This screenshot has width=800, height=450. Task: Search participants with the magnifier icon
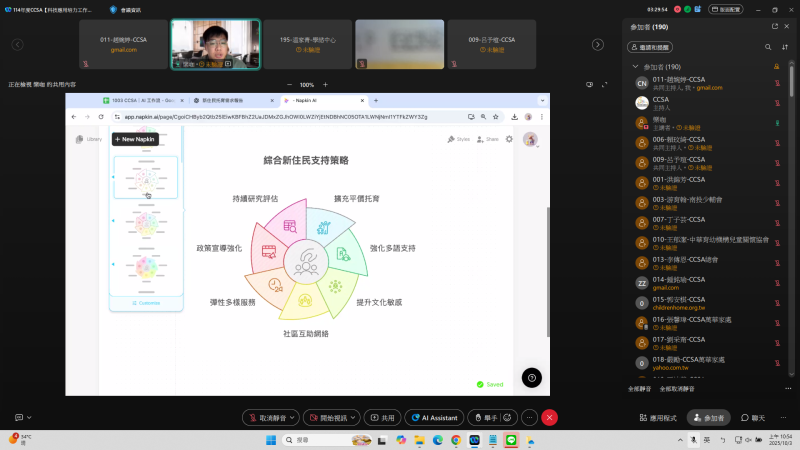(x=768, y=47)
